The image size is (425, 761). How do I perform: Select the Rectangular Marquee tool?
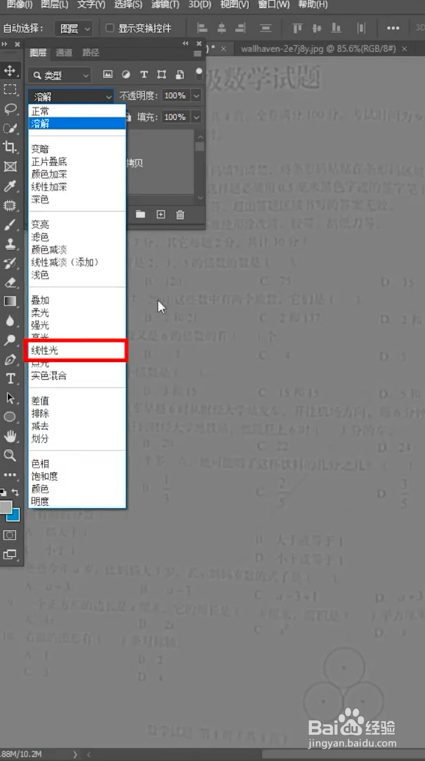tap(10, 90)
